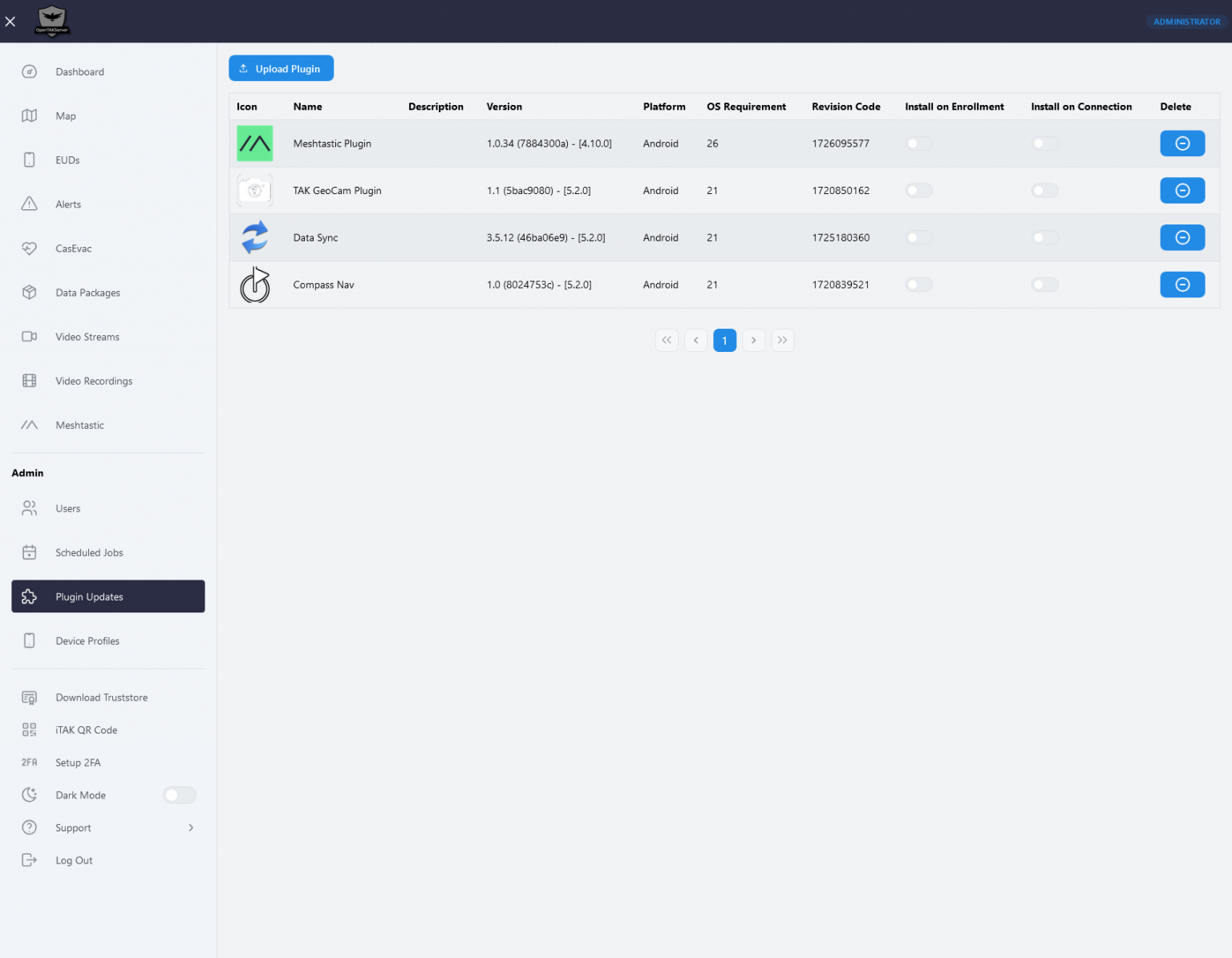Select the EUDs devices icon

click(x=29, y=160)
